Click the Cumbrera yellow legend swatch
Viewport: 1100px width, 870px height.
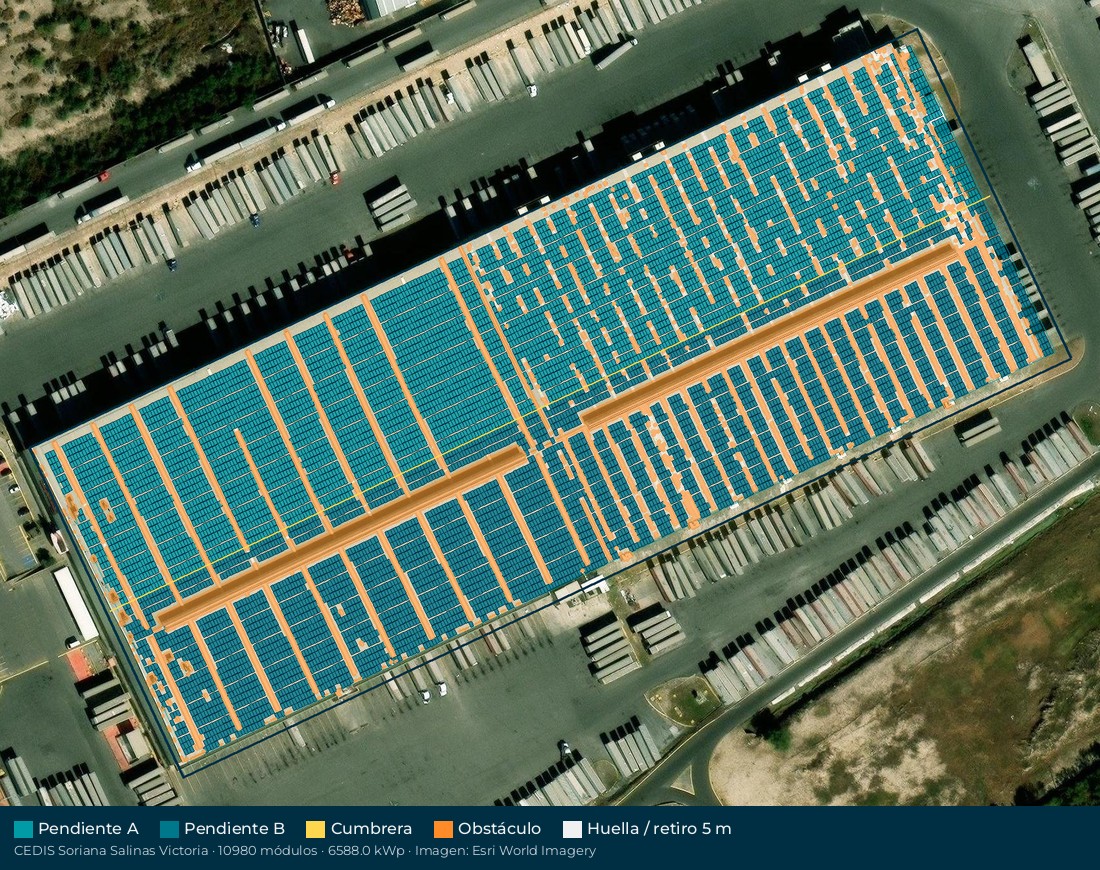tap(316, 829)
